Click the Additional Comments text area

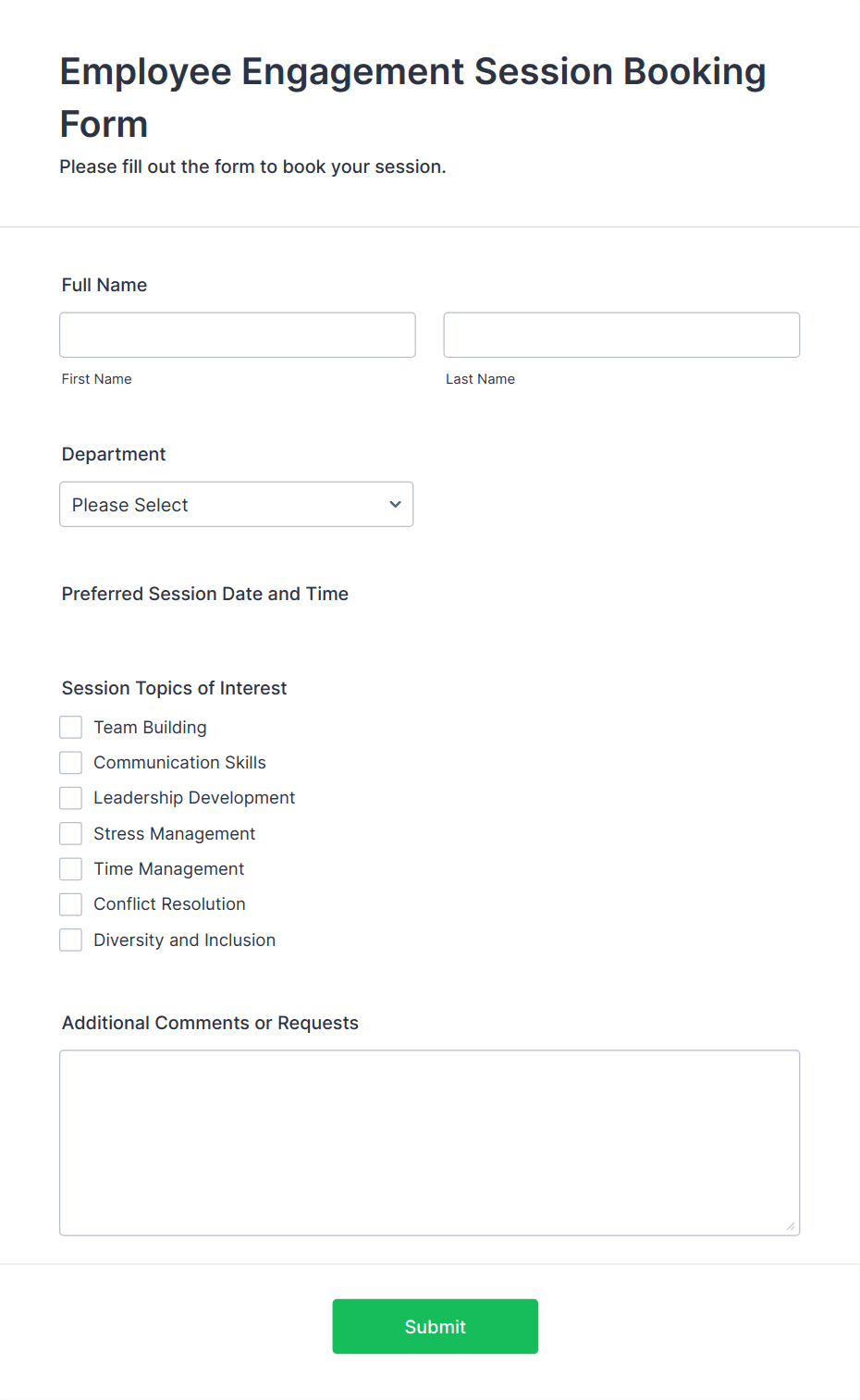pyautogui.click(x=430, y=1143)
